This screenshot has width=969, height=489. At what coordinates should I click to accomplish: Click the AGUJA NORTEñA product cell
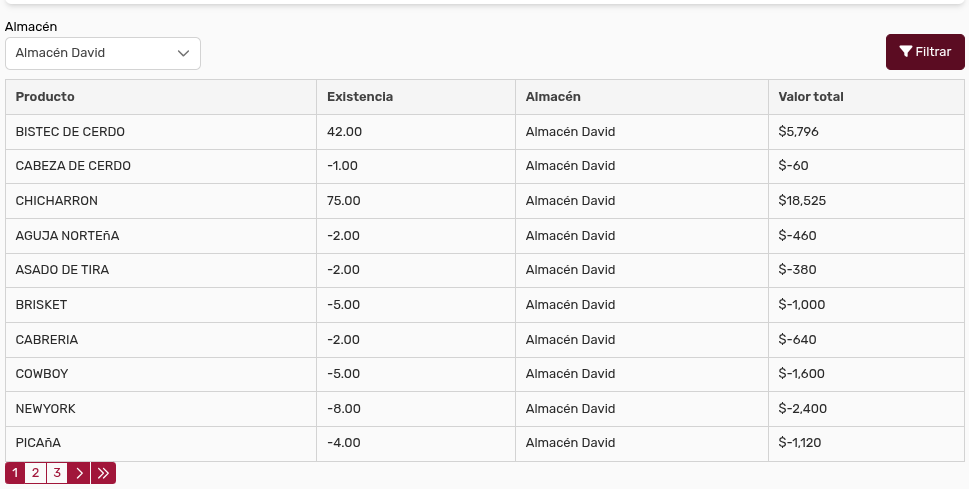tap(67, 236)
